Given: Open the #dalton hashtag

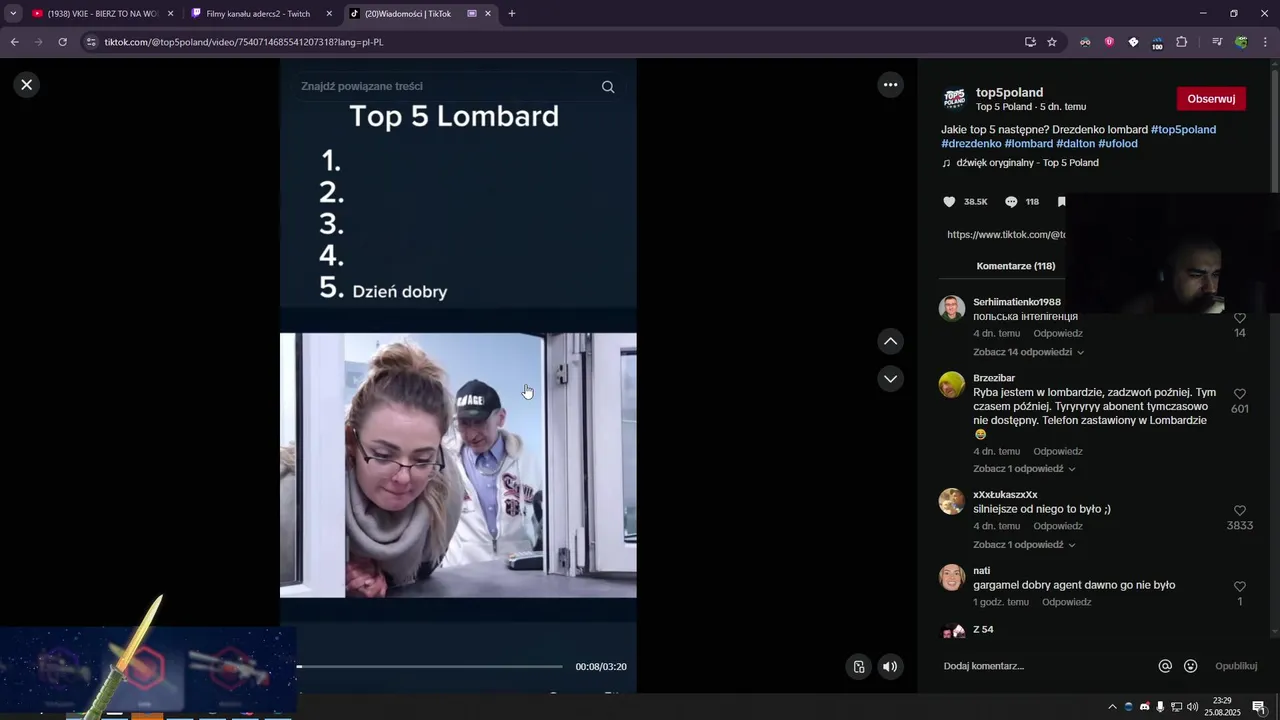Looking at the screenshot, I should [x=1075, y=144].
